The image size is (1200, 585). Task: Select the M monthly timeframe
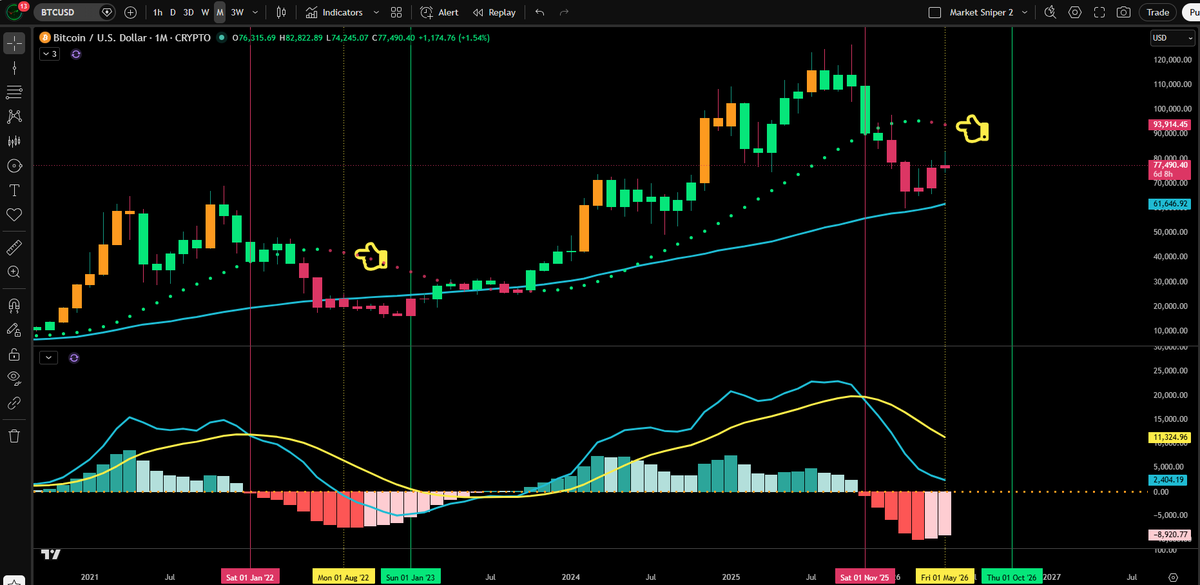coord(220,13)
